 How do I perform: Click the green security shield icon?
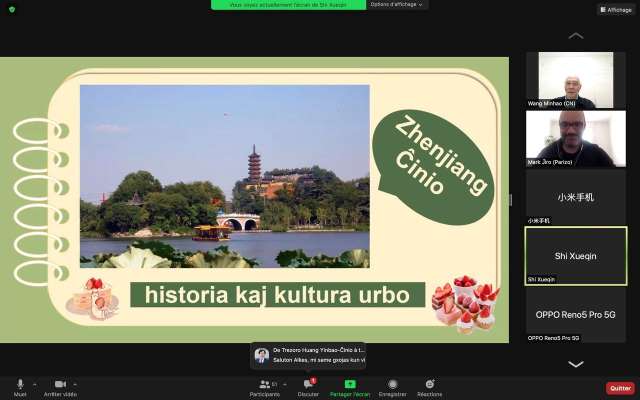(12, 9)
